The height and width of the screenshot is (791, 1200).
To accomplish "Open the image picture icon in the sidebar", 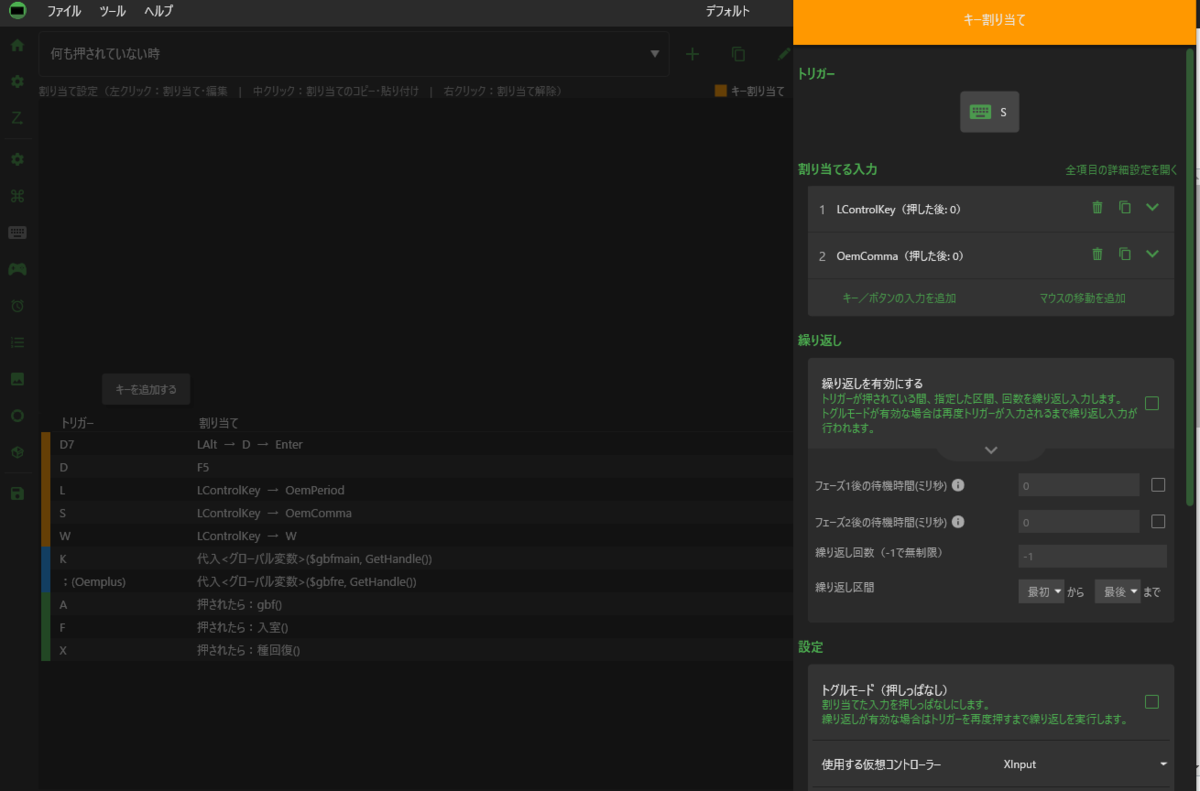I will point(17,379).
